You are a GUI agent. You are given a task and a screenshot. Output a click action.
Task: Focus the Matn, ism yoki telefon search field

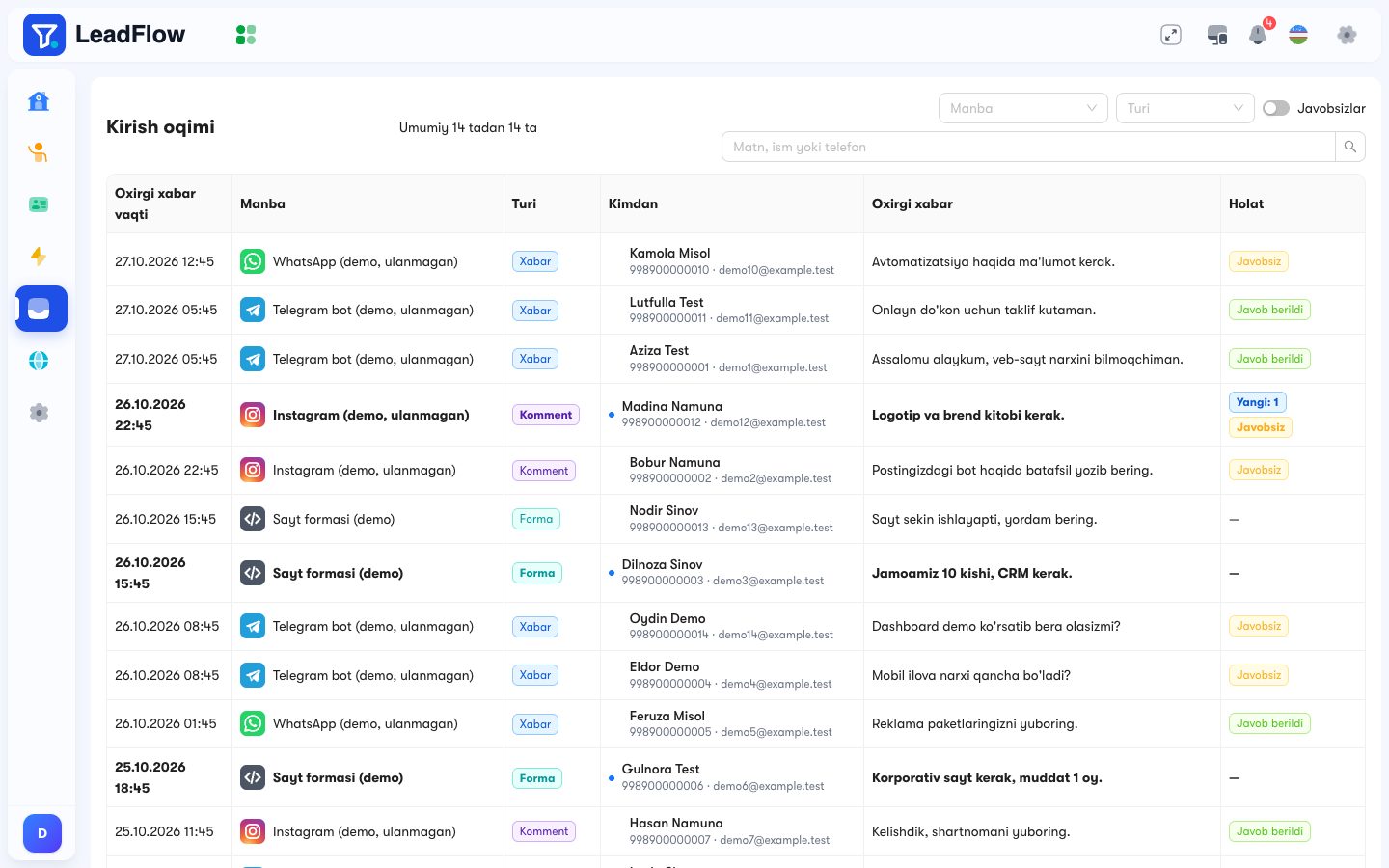pyautogui.click(x=1028, y=147)
